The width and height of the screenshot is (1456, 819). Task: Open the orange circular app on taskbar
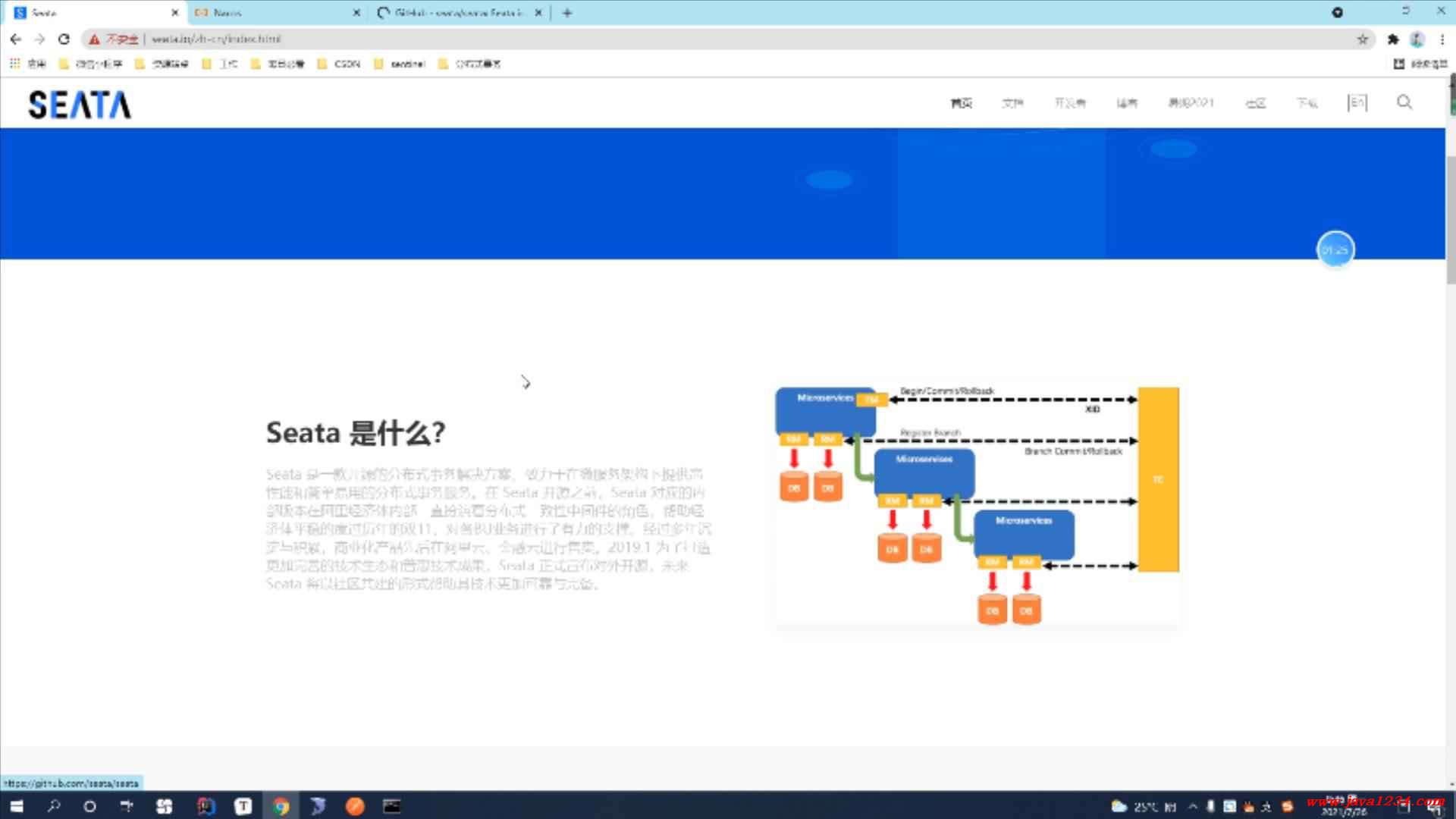pyautogui.click(x=355, y=805)
